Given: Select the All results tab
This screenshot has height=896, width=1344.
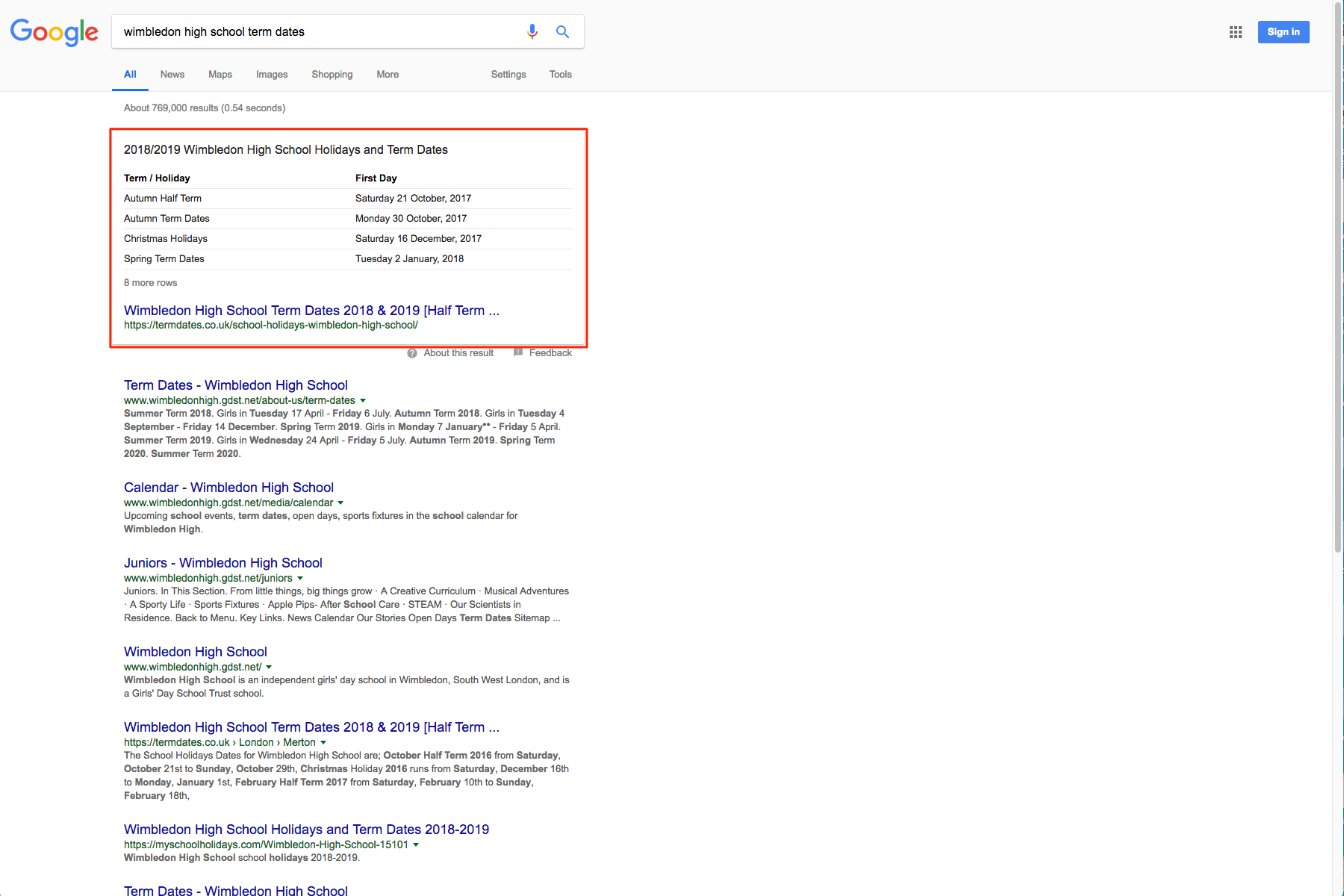Looking at the screenshot, I should click(130, 75).
